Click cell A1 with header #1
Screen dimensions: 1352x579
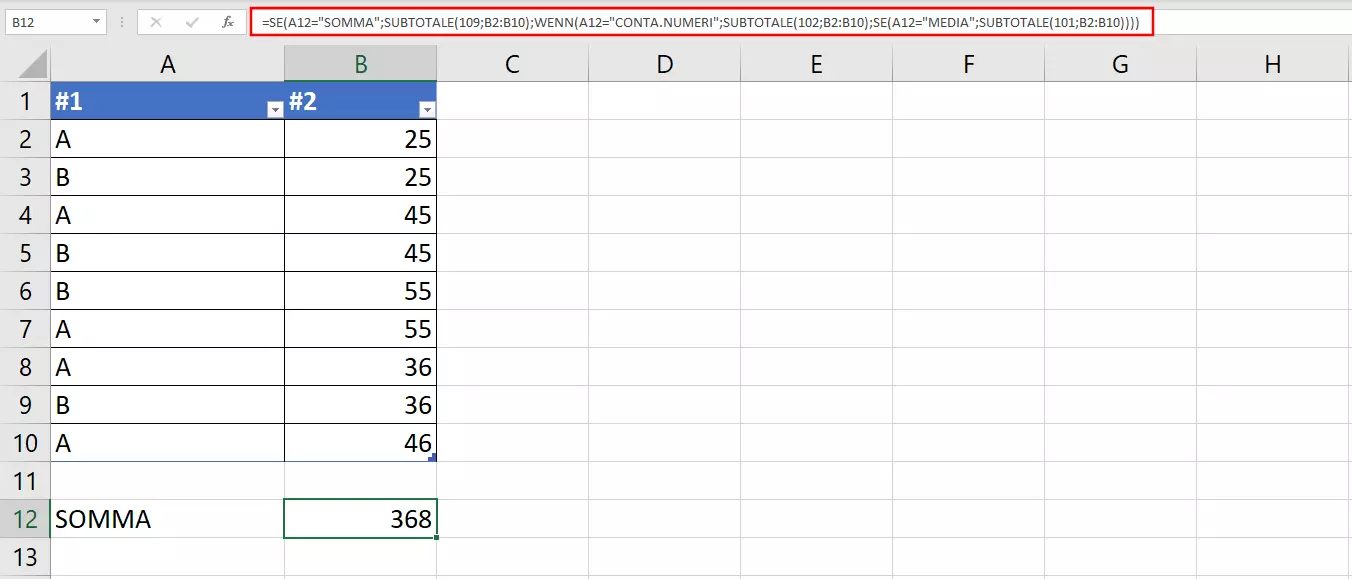point(168,101)
